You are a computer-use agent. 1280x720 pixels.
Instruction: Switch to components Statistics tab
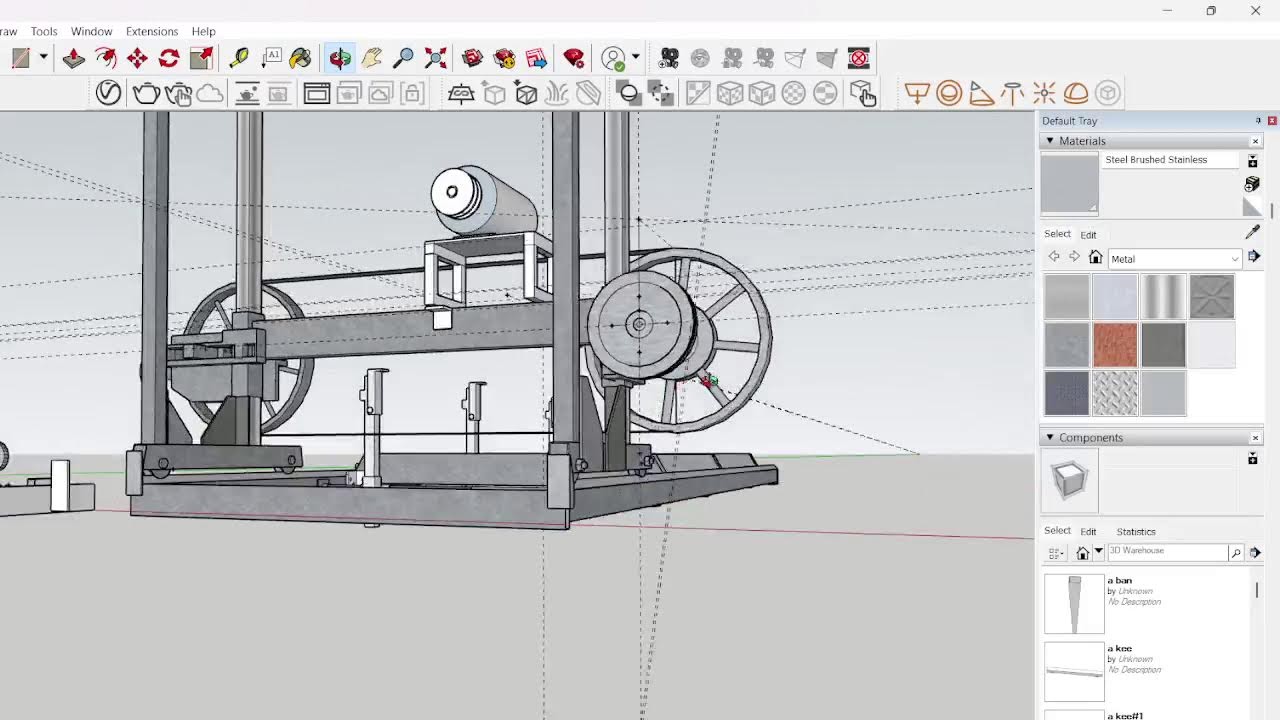1136,531
